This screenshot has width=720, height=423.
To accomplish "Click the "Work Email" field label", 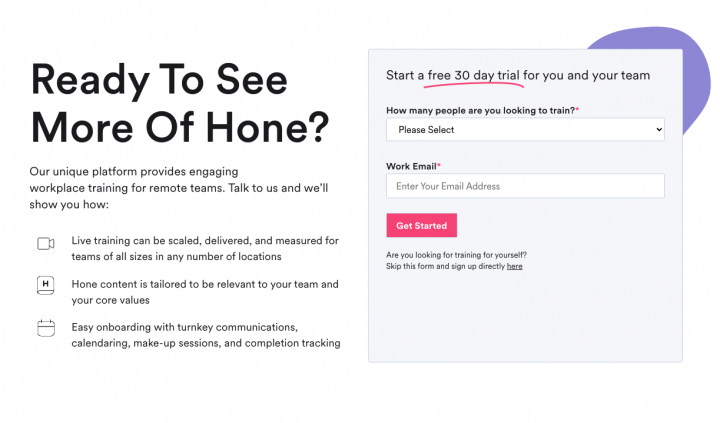I will pyautogui.click(x=411, y=166).
